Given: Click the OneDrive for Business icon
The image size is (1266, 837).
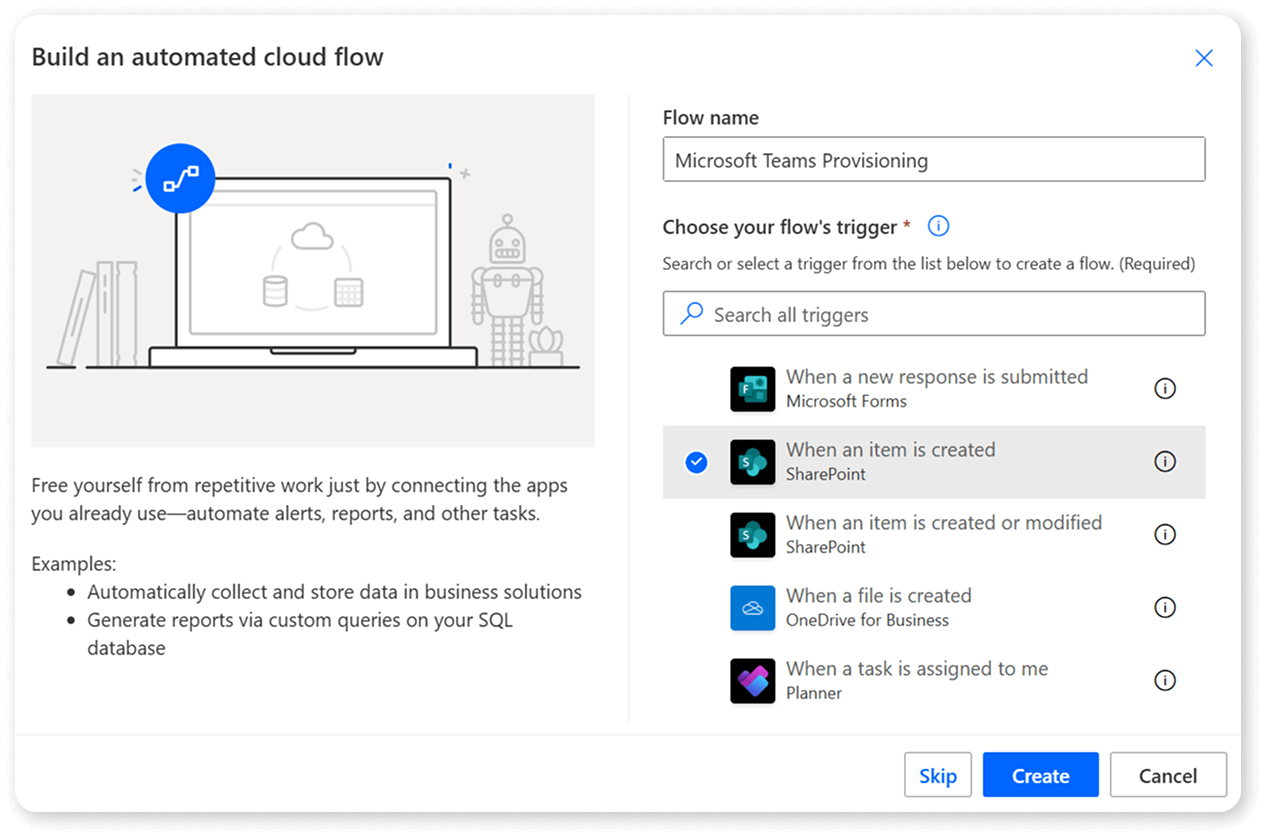Looking at the screenshot, I should tap(752, 608).
